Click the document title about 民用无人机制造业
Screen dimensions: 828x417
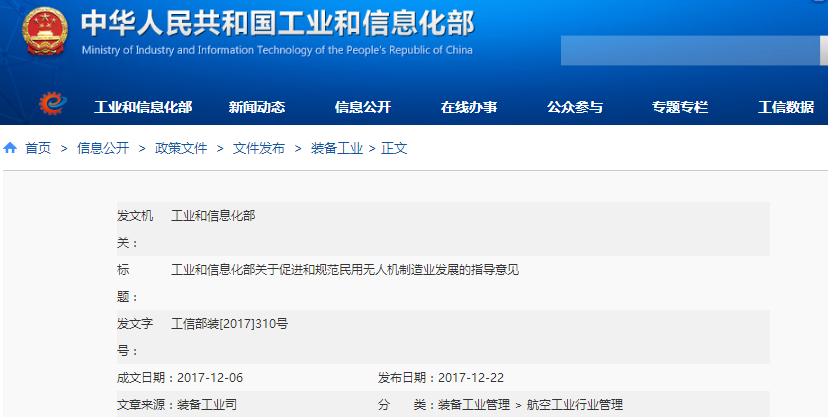pos(346,270)
